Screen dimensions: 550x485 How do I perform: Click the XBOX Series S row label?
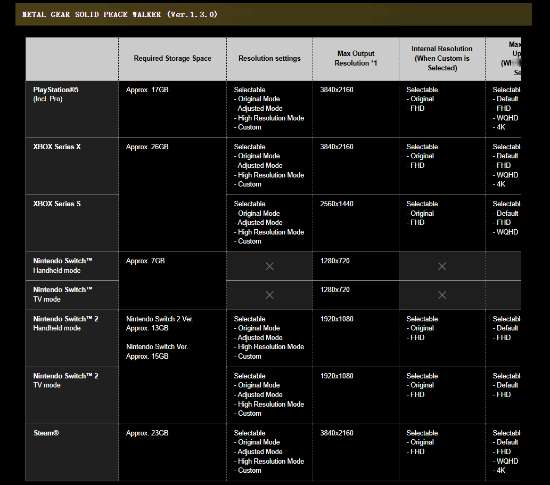(57, 204)
